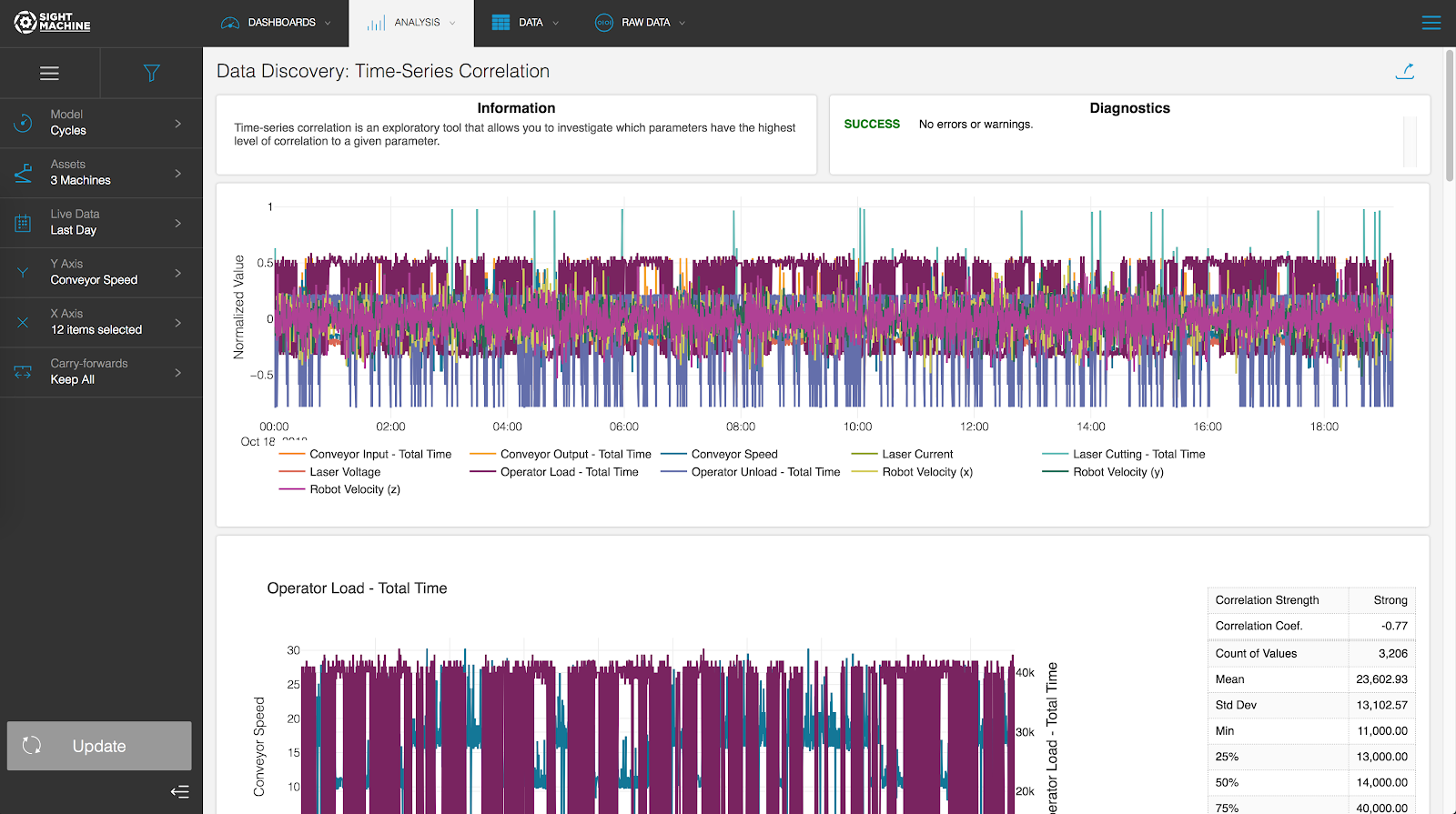Click the Operator Load legend color line
This screenshot has height=814, width=1456.
pos(482,472)
